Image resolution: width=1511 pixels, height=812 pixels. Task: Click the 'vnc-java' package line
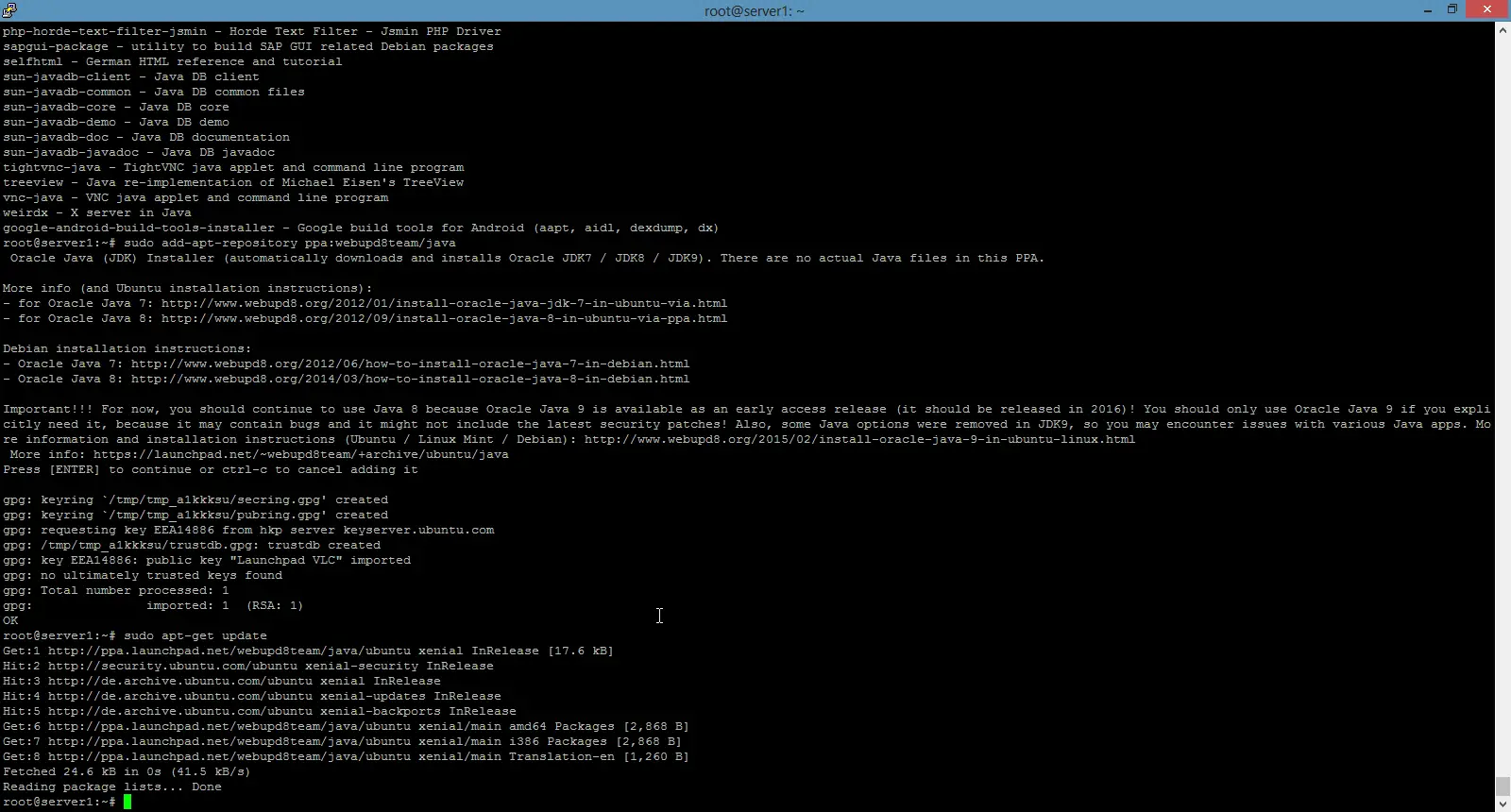pos(195,197)
